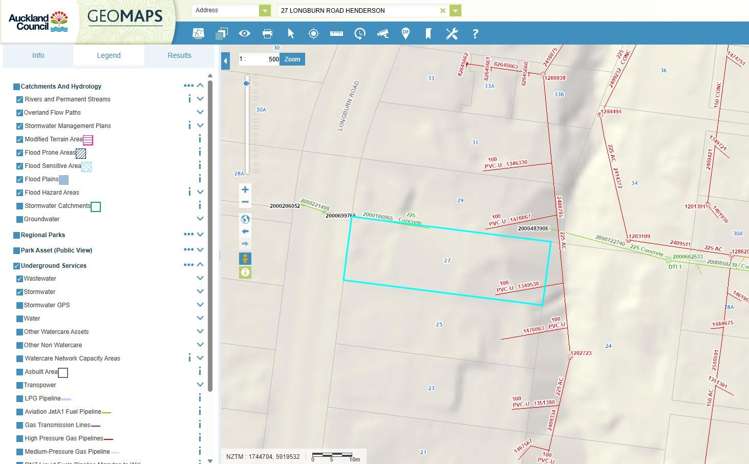Toggle Stormwater layer checkbox

(20, 292)
